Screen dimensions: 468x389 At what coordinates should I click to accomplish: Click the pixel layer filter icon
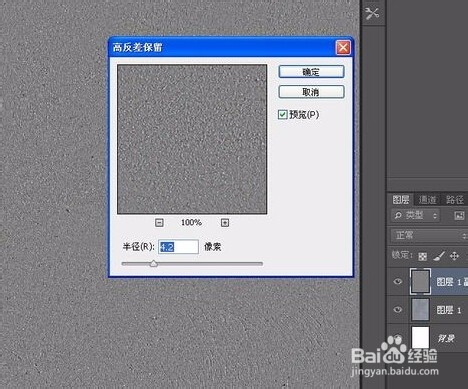point(459,216)
